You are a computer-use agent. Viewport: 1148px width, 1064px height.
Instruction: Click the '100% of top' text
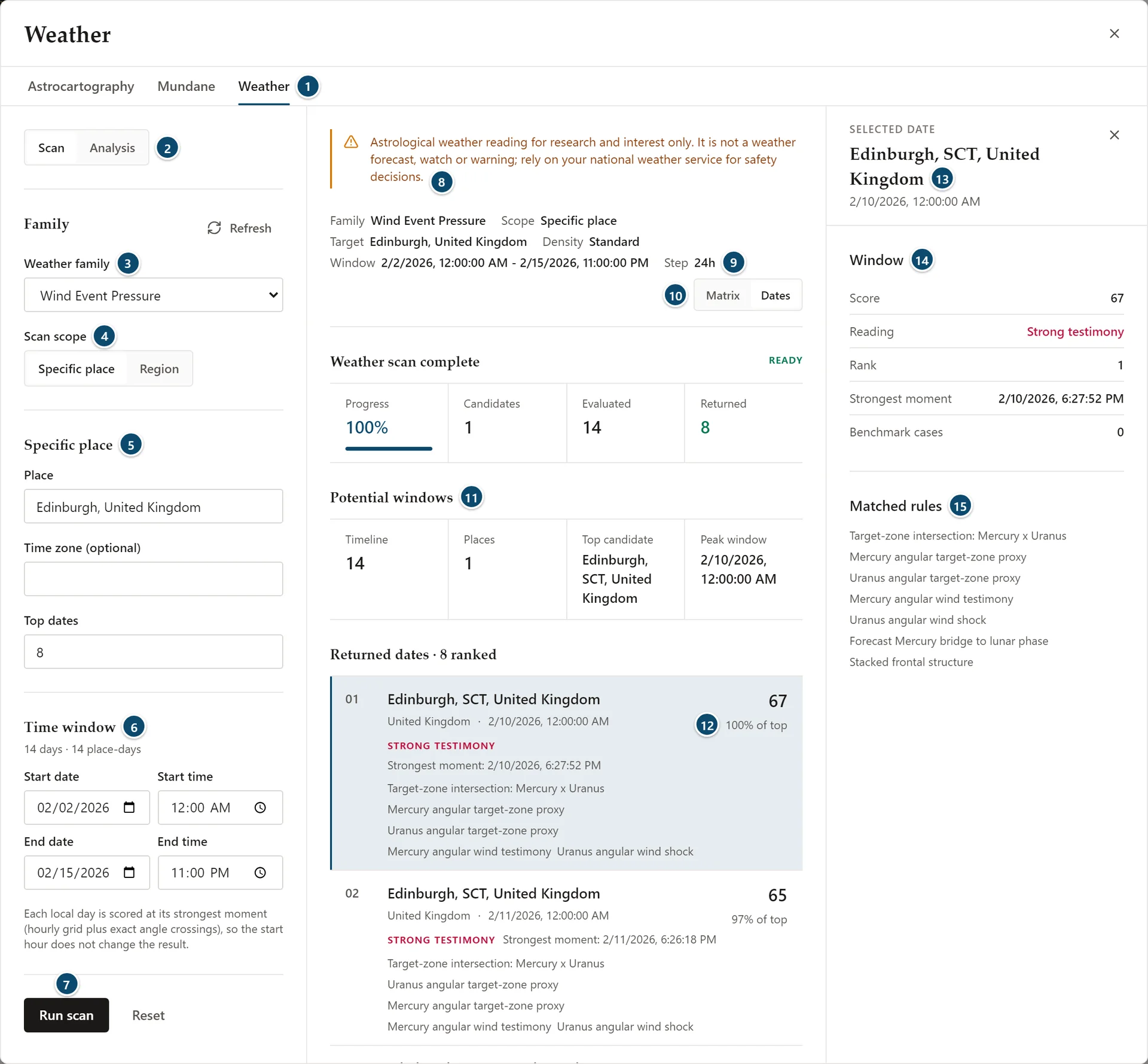[x=756, y=725]
